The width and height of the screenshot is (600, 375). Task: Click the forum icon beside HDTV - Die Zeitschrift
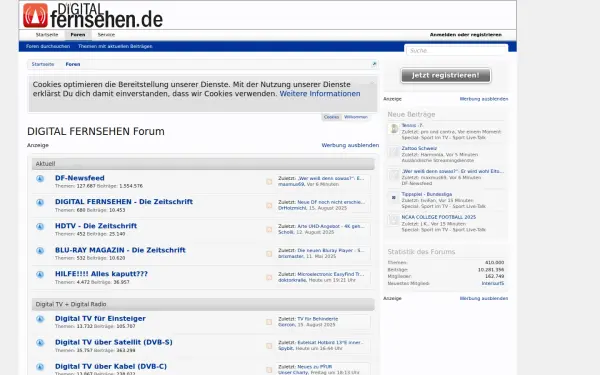tap(40, 227)
